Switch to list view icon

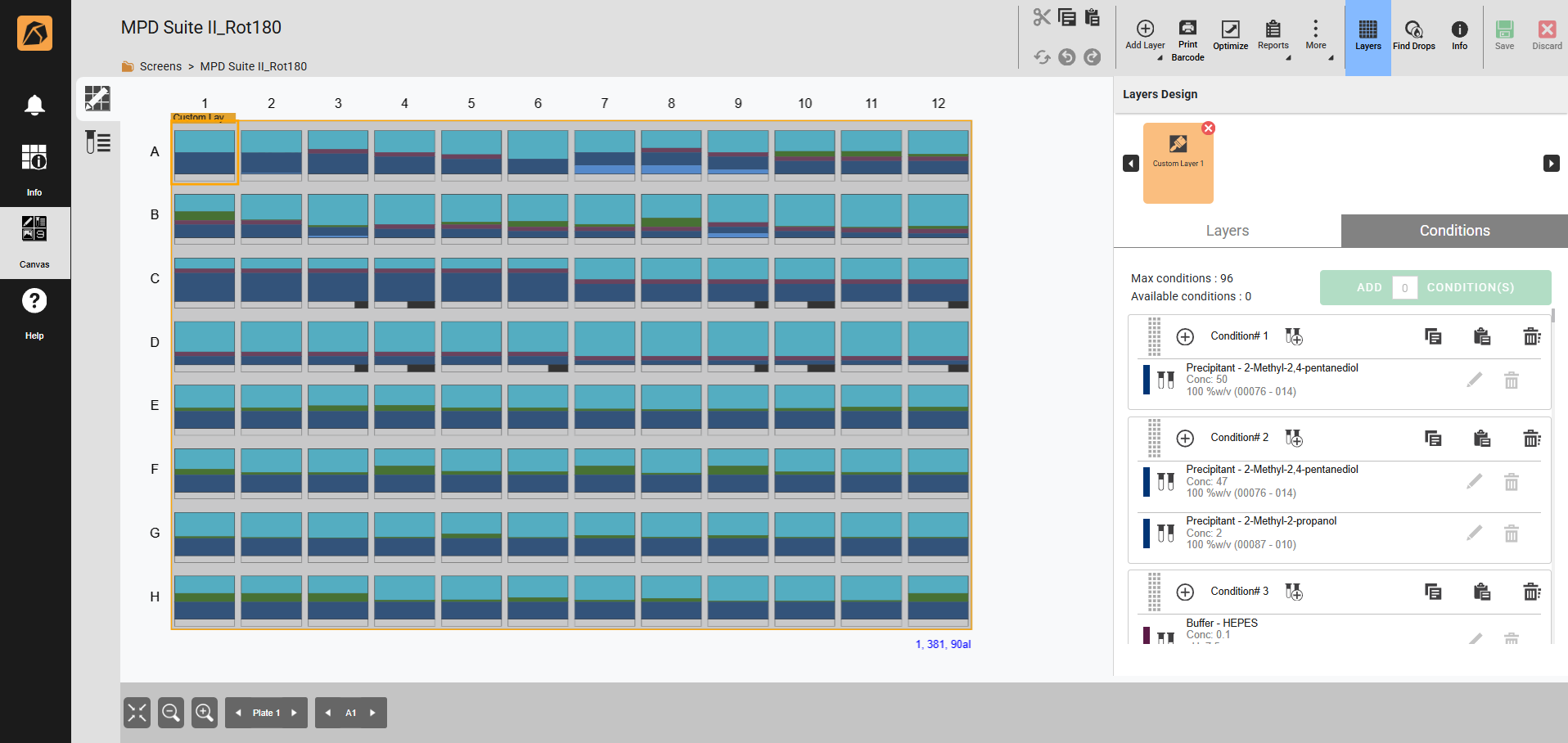[x=98, y=142]
